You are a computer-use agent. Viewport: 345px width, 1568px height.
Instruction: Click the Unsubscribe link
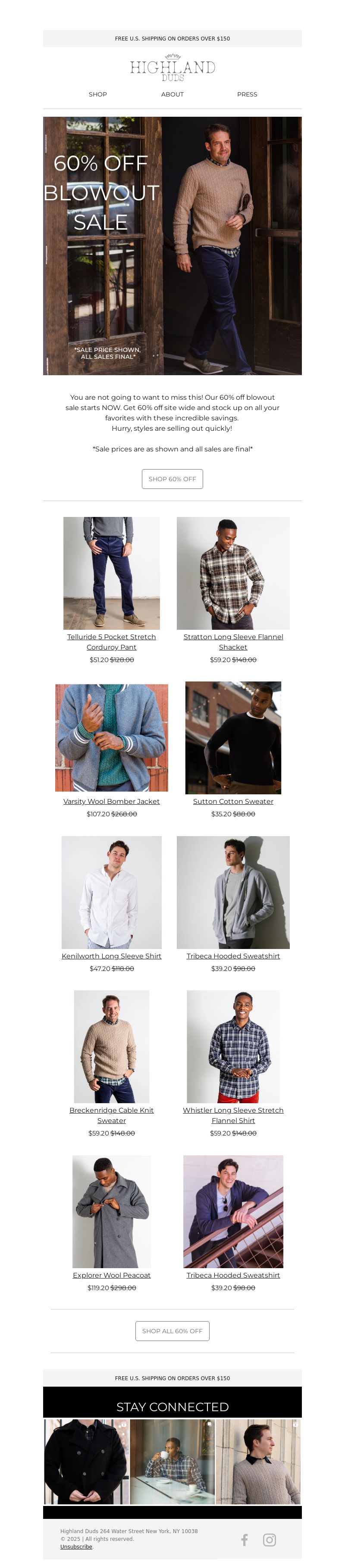76,1546
